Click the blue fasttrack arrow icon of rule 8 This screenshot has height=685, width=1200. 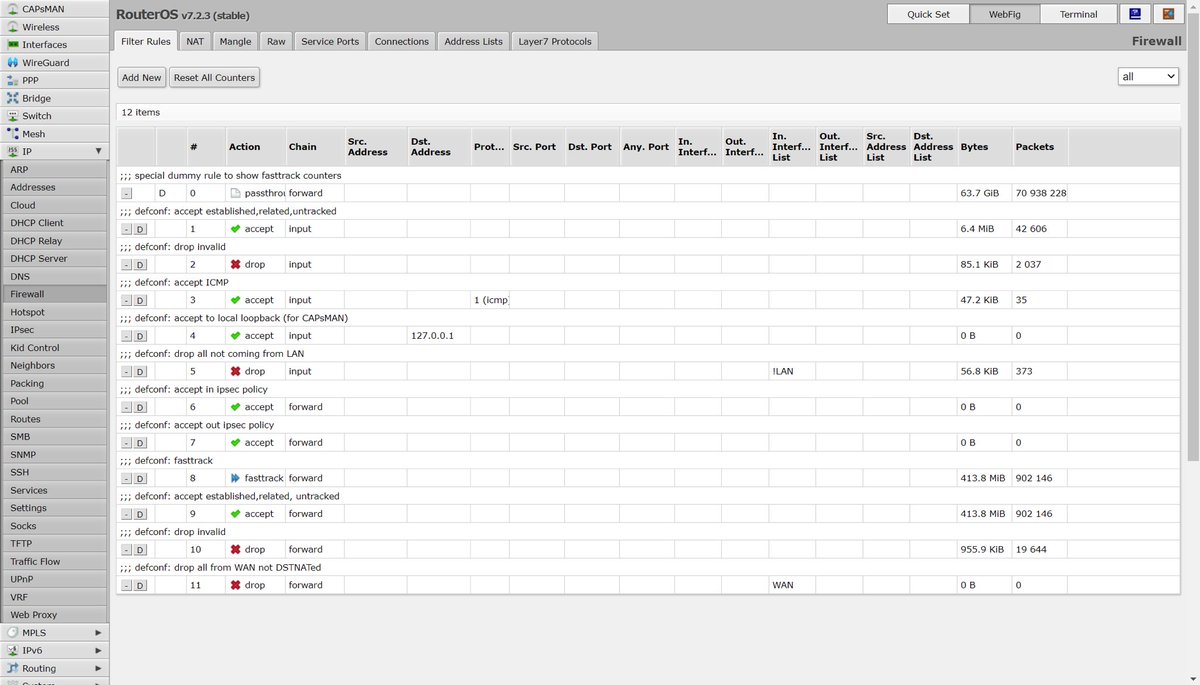tap(235, 478)
